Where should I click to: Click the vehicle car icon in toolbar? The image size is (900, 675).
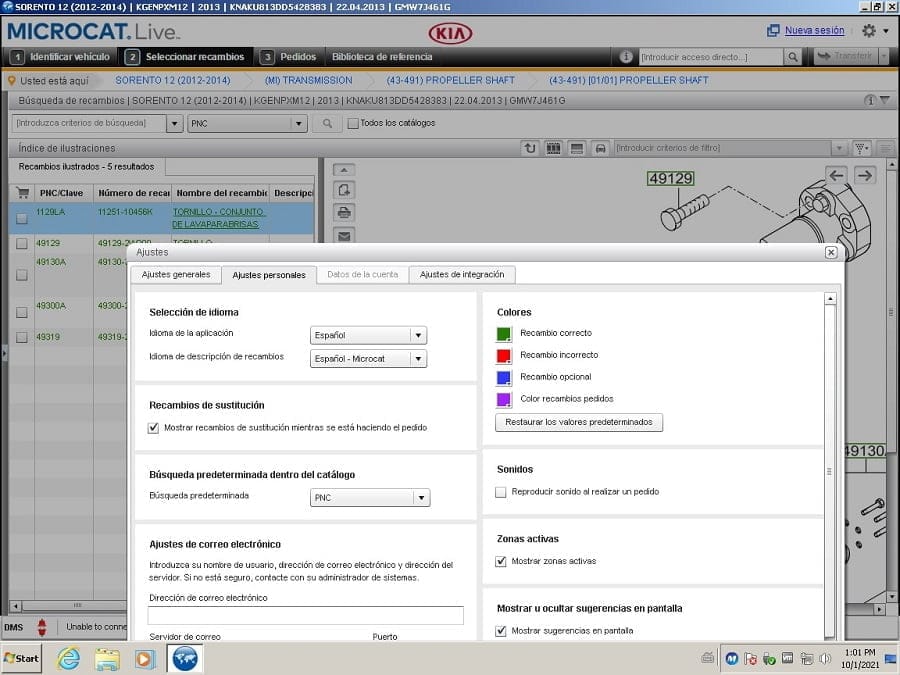[x=600, y=148]
